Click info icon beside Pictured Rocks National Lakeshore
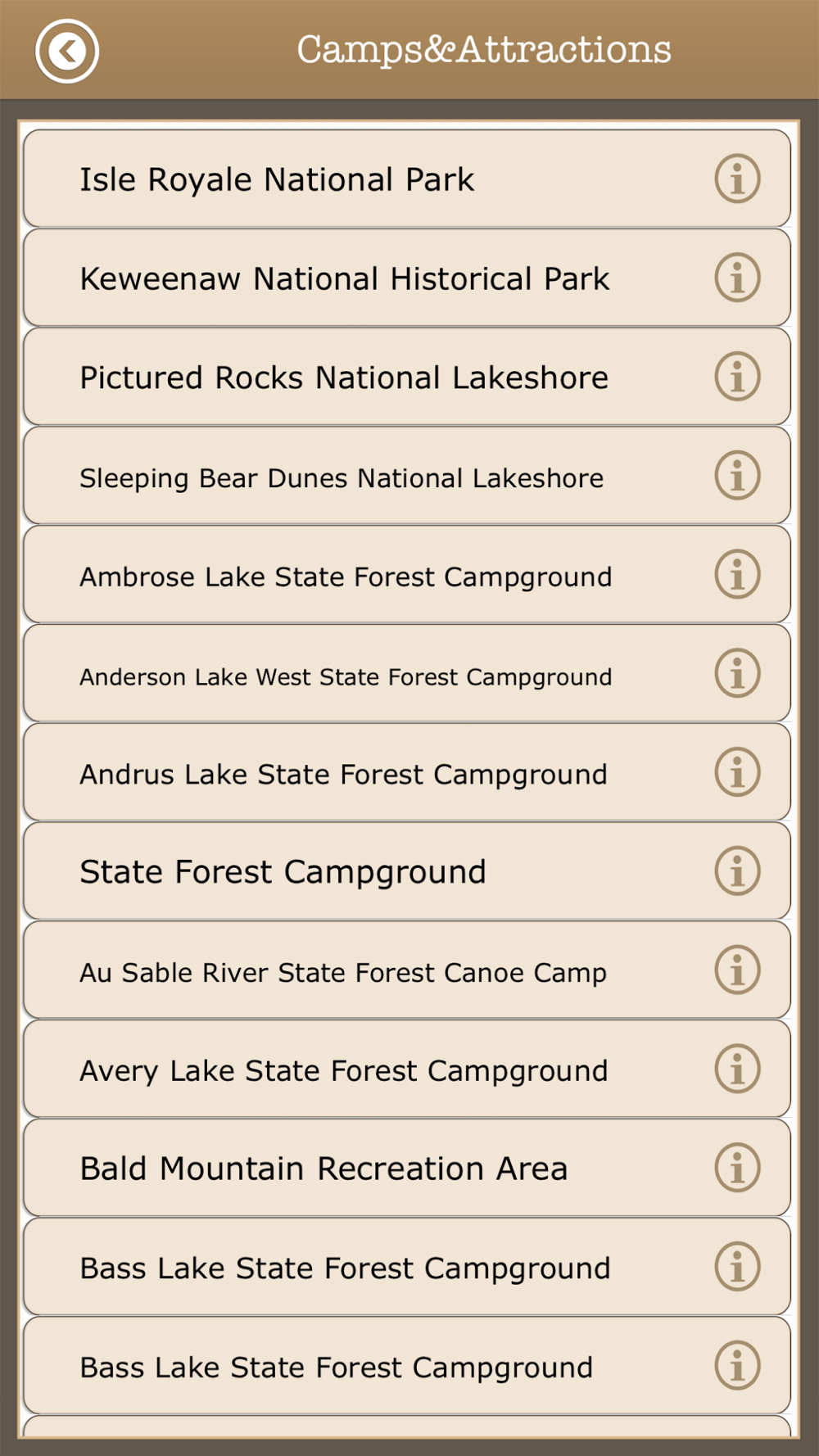 click(737, 377)
